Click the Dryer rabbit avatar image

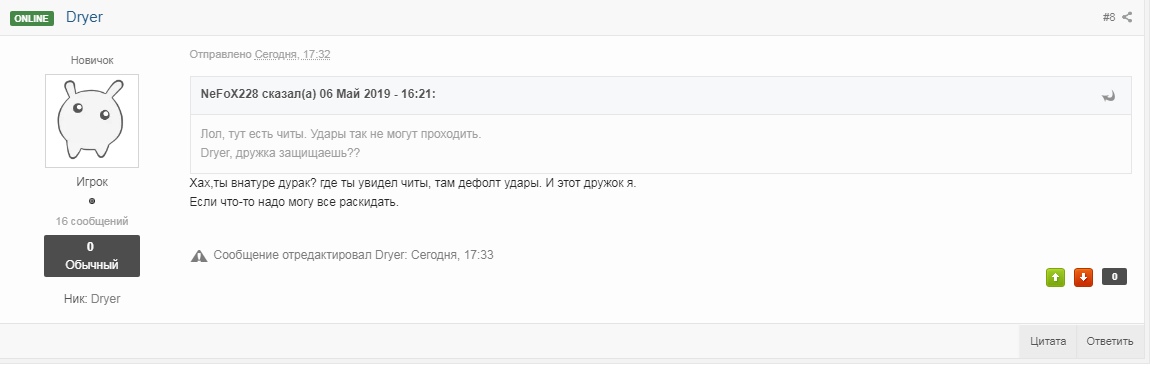(92, 120)
